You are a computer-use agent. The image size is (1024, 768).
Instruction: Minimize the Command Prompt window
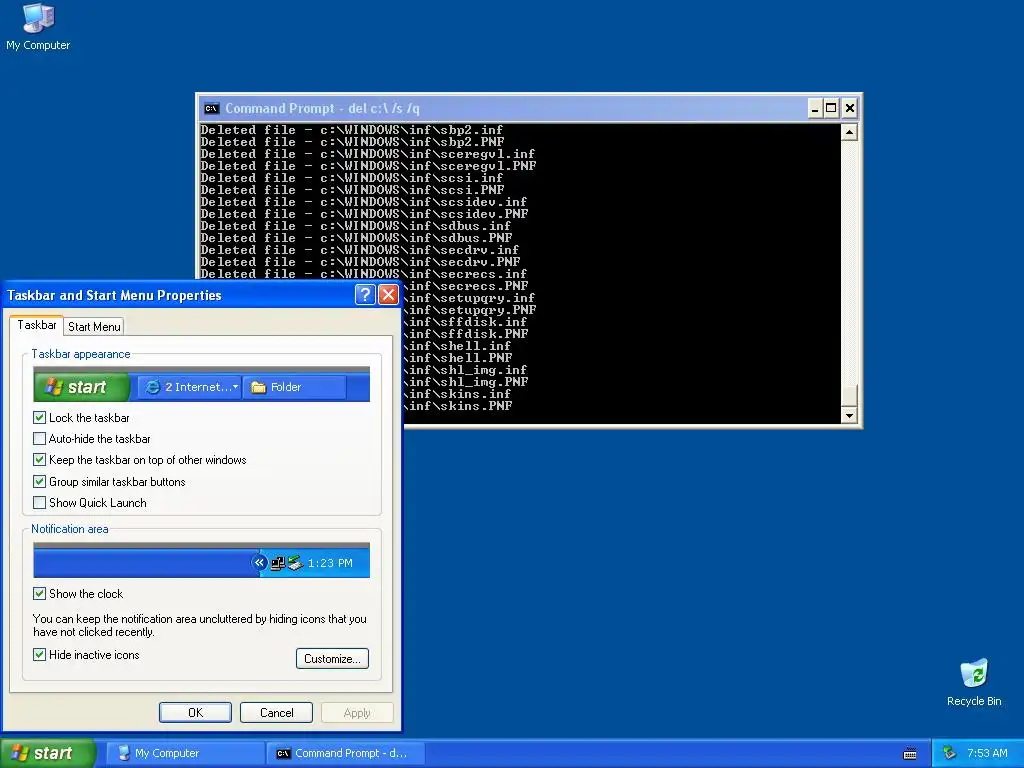tap(814, 108)
